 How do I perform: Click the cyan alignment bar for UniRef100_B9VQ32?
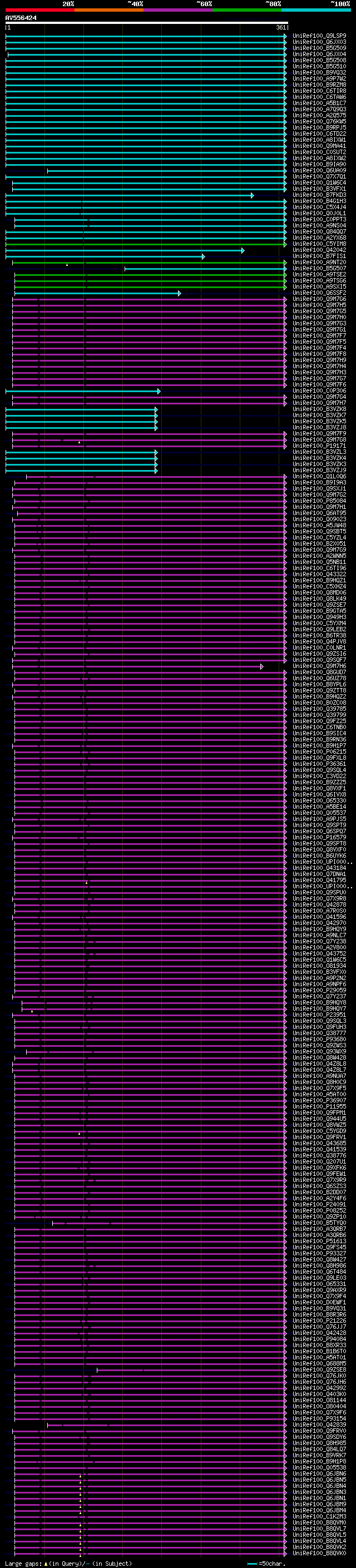(146, 73)
